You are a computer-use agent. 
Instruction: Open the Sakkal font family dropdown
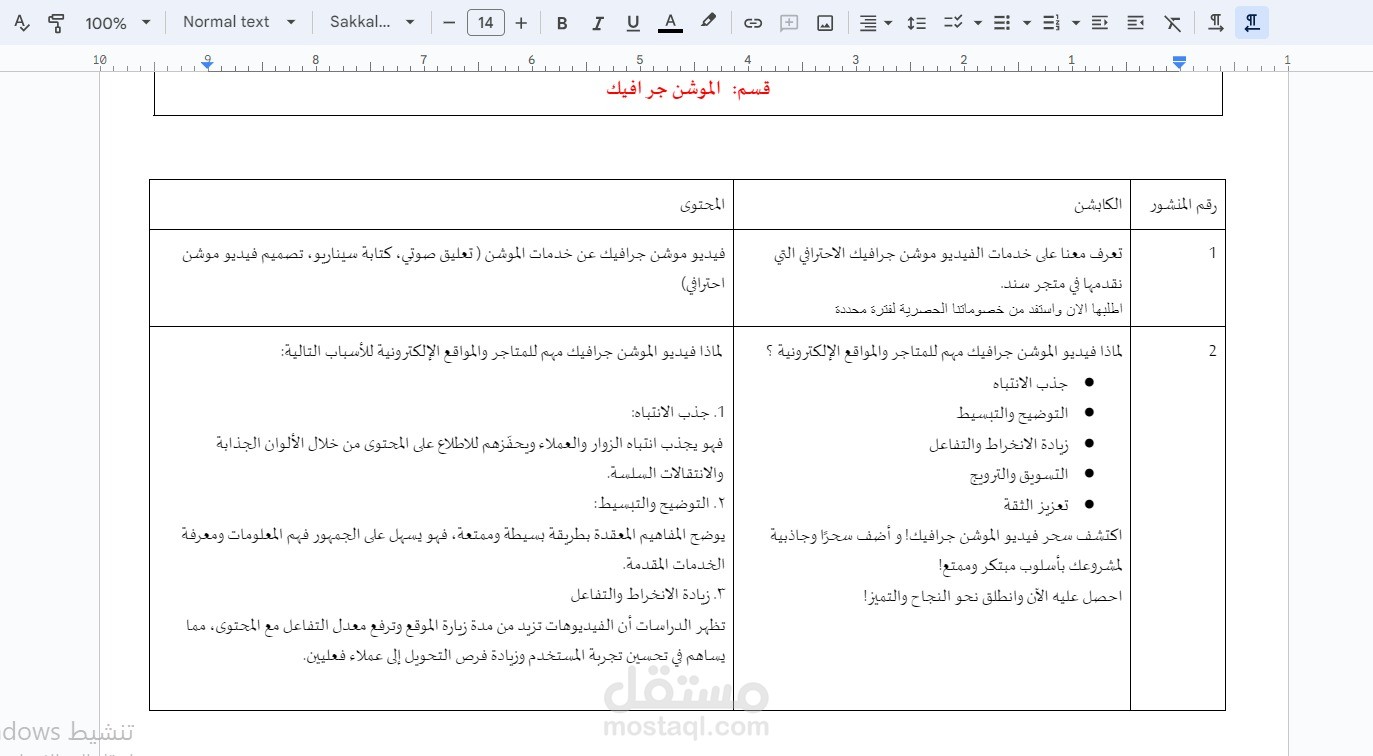tap(372, 22)
